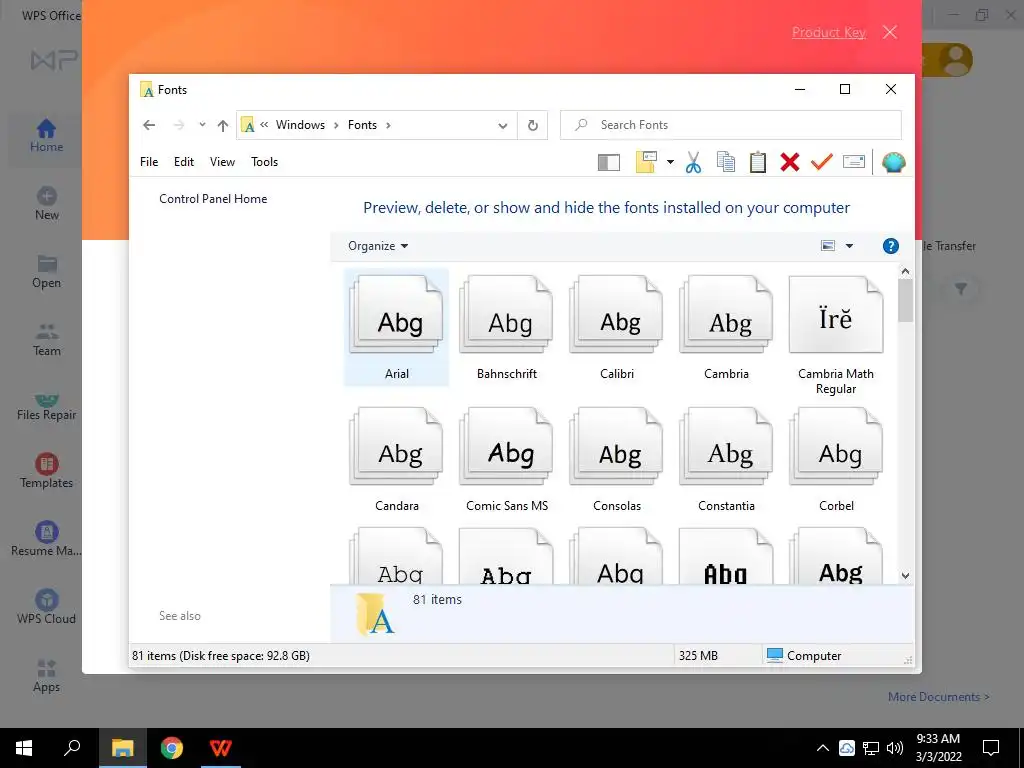Select the Consolas font
Image resolution: width=1024 pixels, height=768 pixels.
(616, 459)
